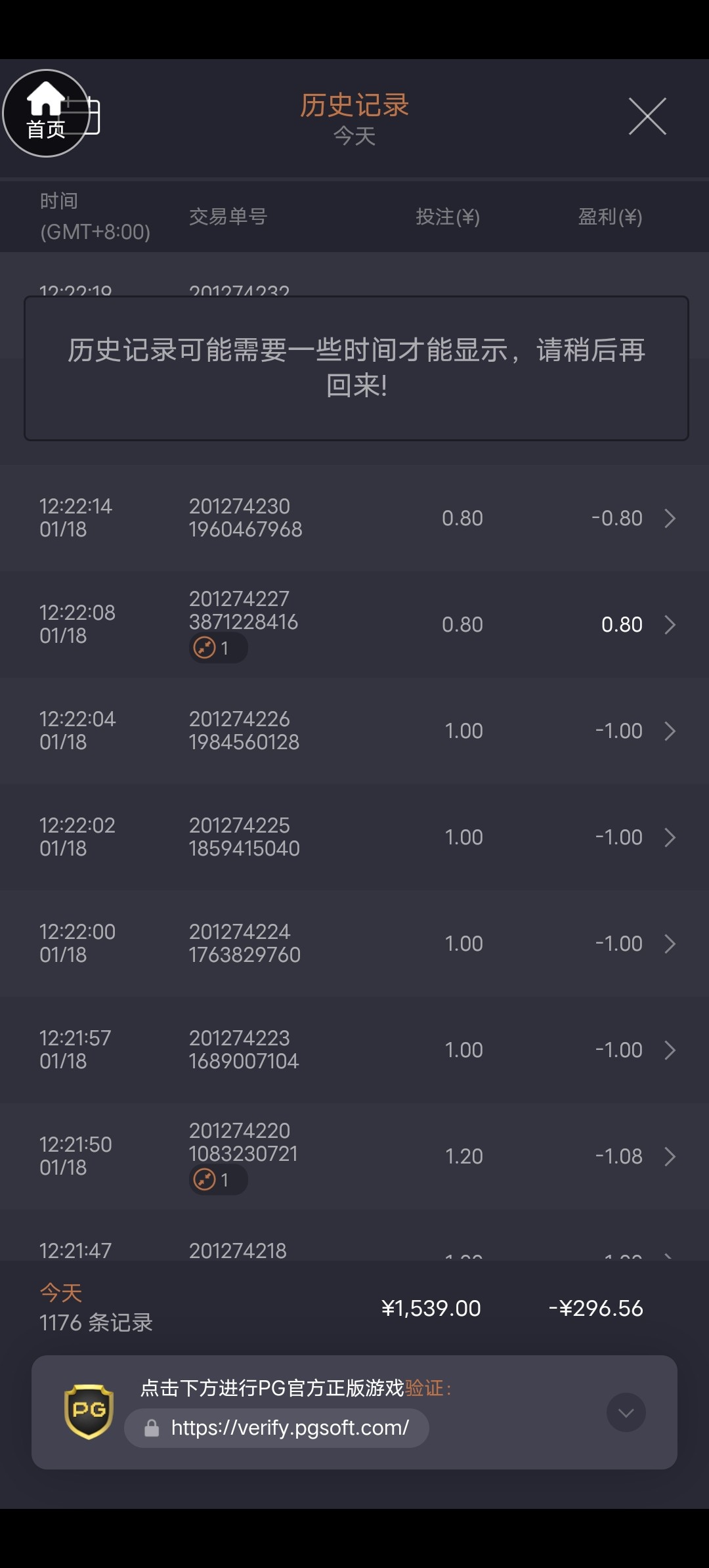Open the arrow for record 201274226
The image size is (709, 1568).
pyautogui.click(x=670, y=731)
